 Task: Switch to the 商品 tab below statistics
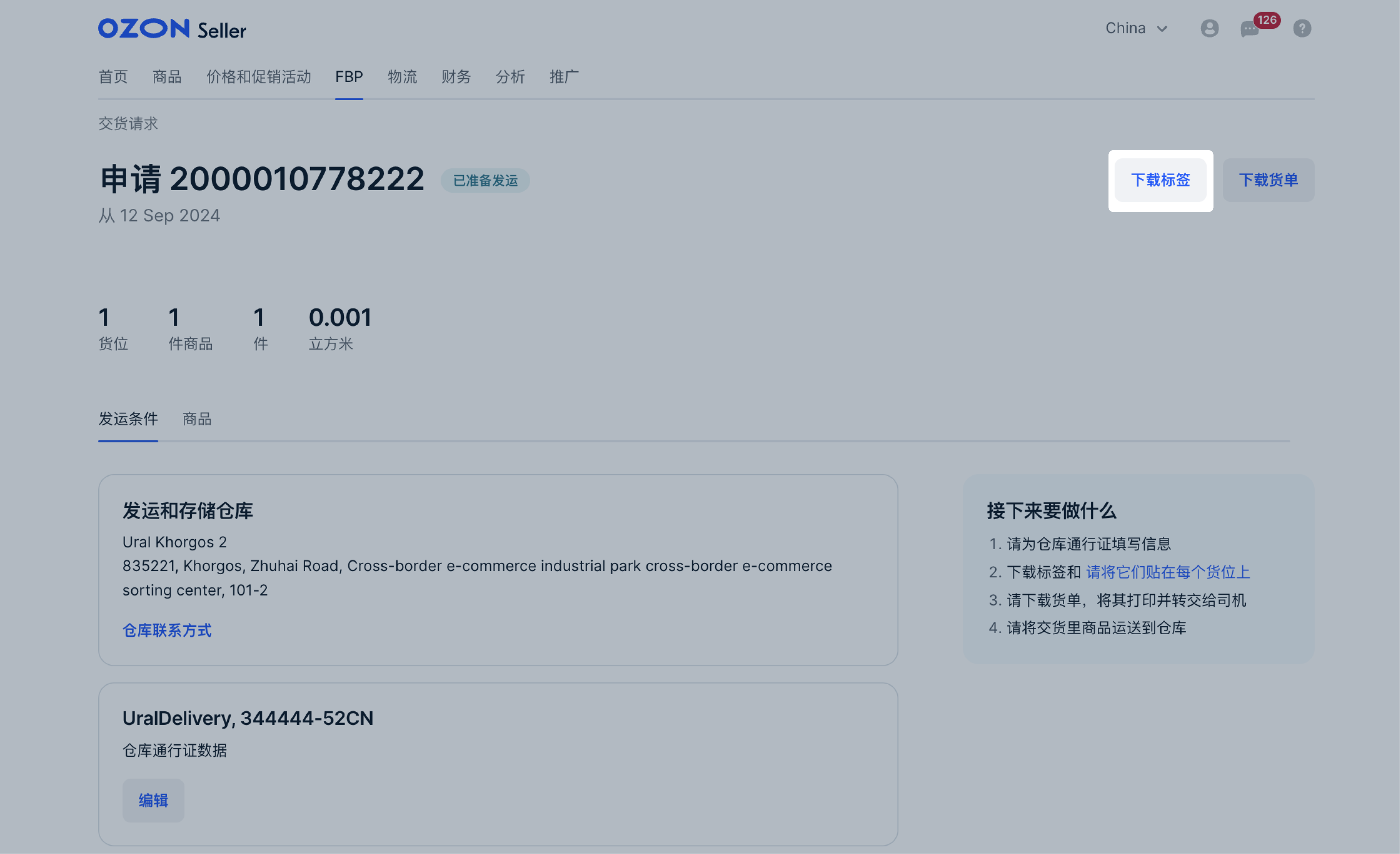coord(197,419)
